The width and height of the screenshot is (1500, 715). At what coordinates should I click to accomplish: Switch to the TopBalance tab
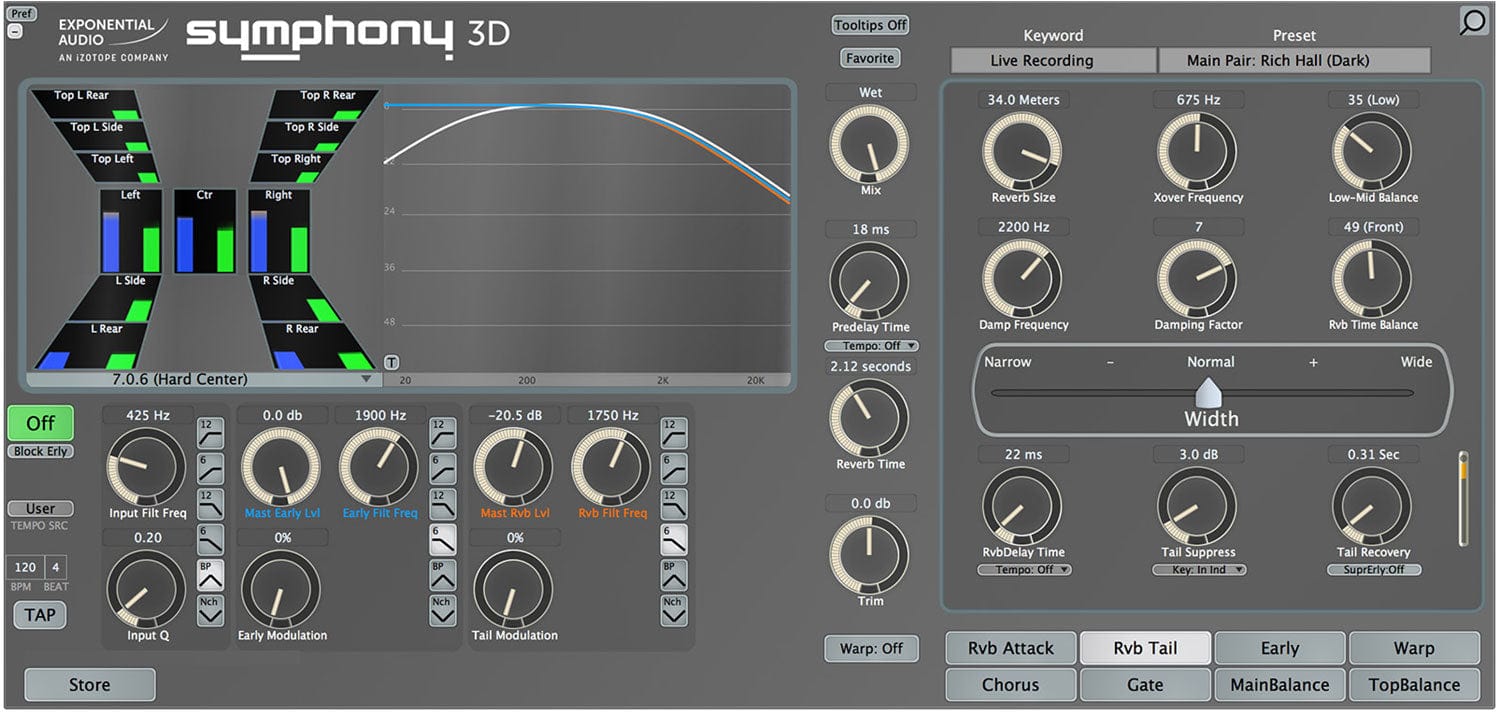pyautogui.click(x=1414, y=685)
